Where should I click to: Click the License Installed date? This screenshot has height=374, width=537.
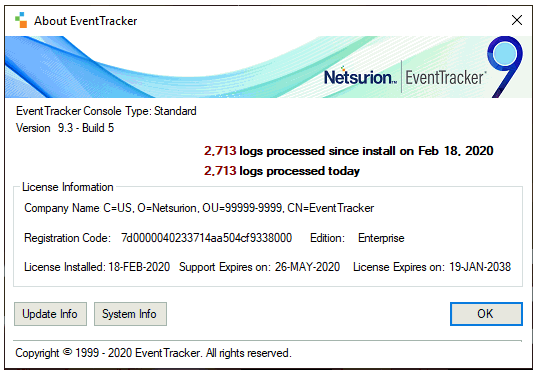(x=139, y=267)
